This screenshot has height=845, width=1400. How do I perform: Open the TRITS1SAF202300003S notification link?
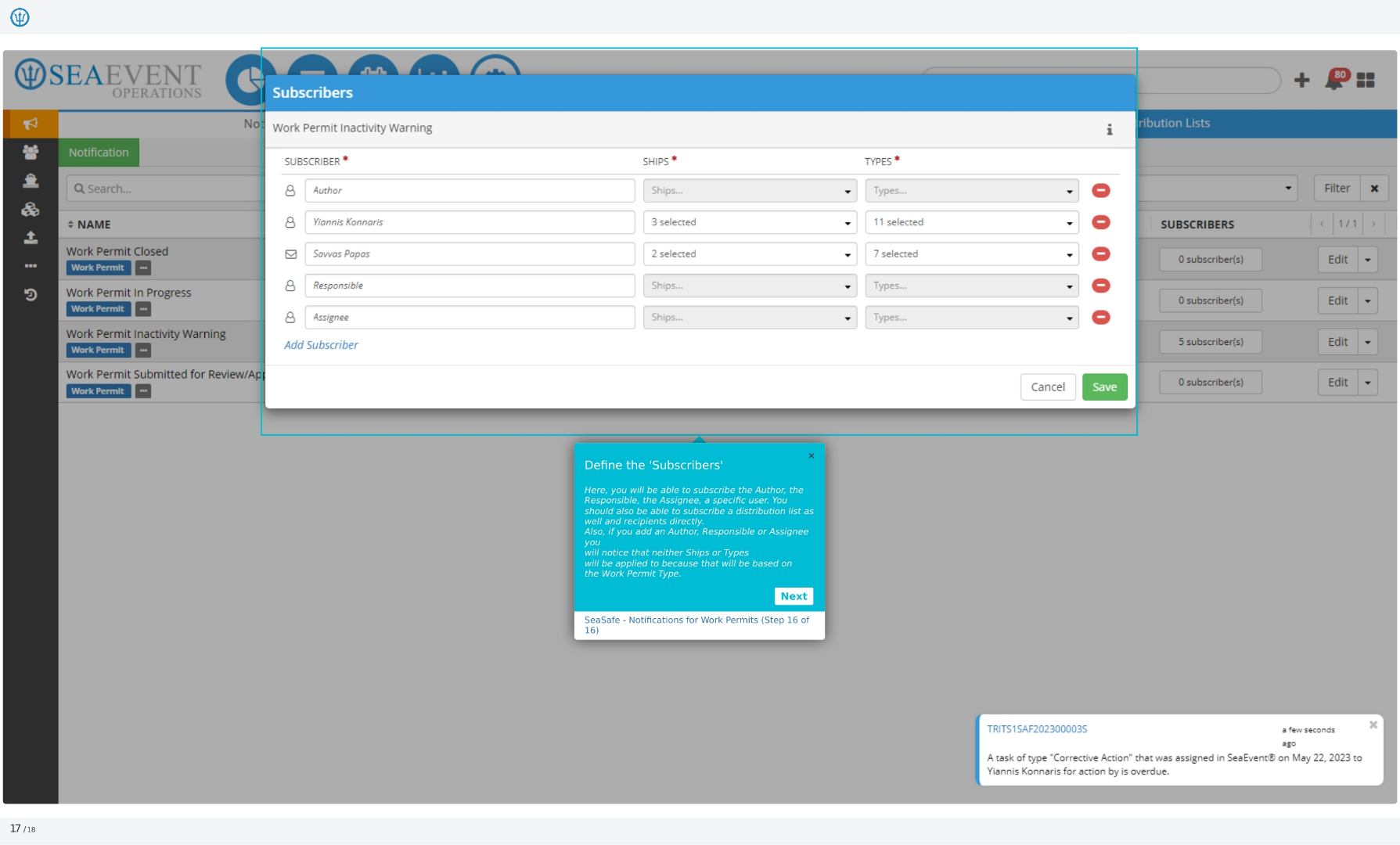[1037, 728]
